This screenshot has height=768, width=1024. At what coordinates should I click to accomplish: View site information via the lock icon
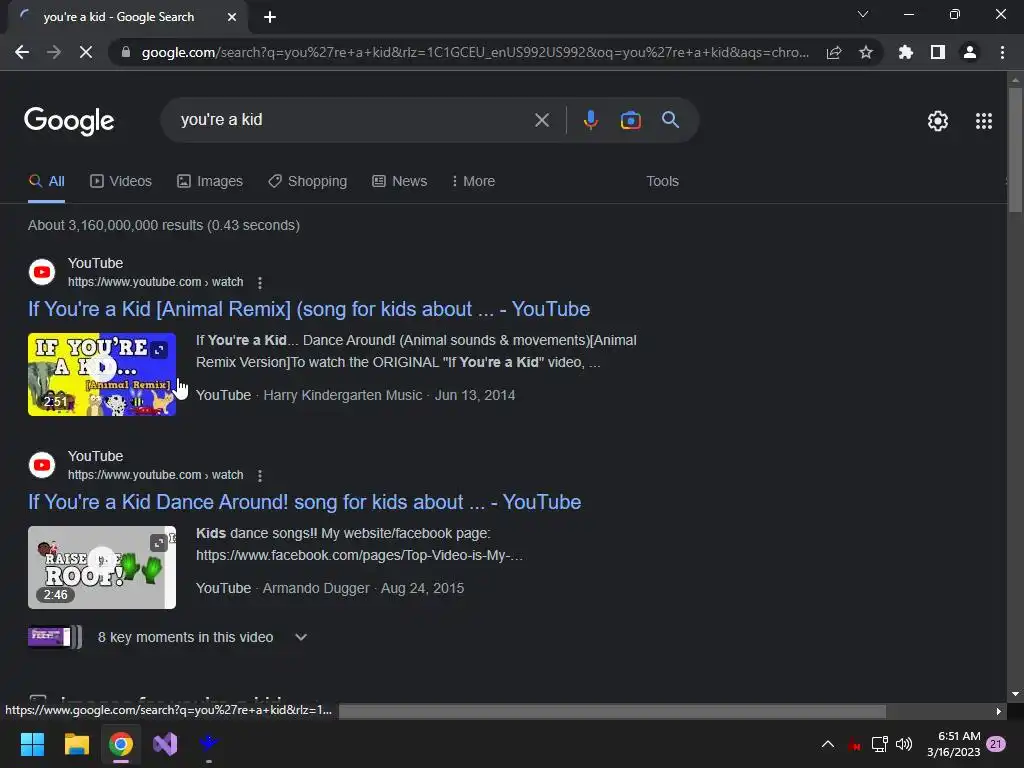126,52
